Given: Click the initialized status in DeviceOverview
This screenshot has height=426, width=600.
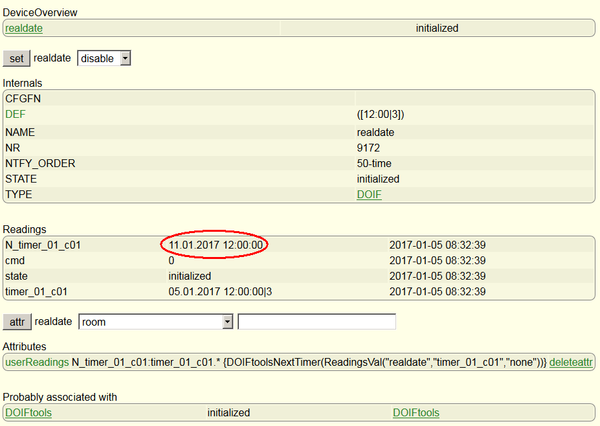Looking at the screenshot, I should (437, 29).
